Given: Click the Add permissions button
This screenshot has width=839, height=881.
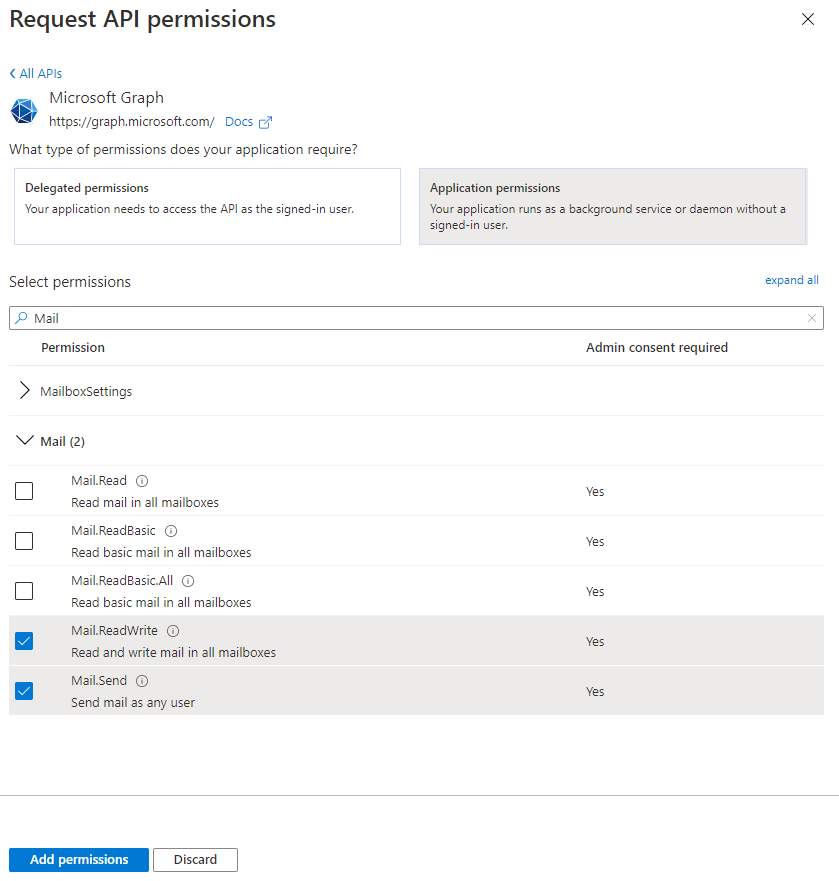Looking at the screenshot, I should [79, 860].
